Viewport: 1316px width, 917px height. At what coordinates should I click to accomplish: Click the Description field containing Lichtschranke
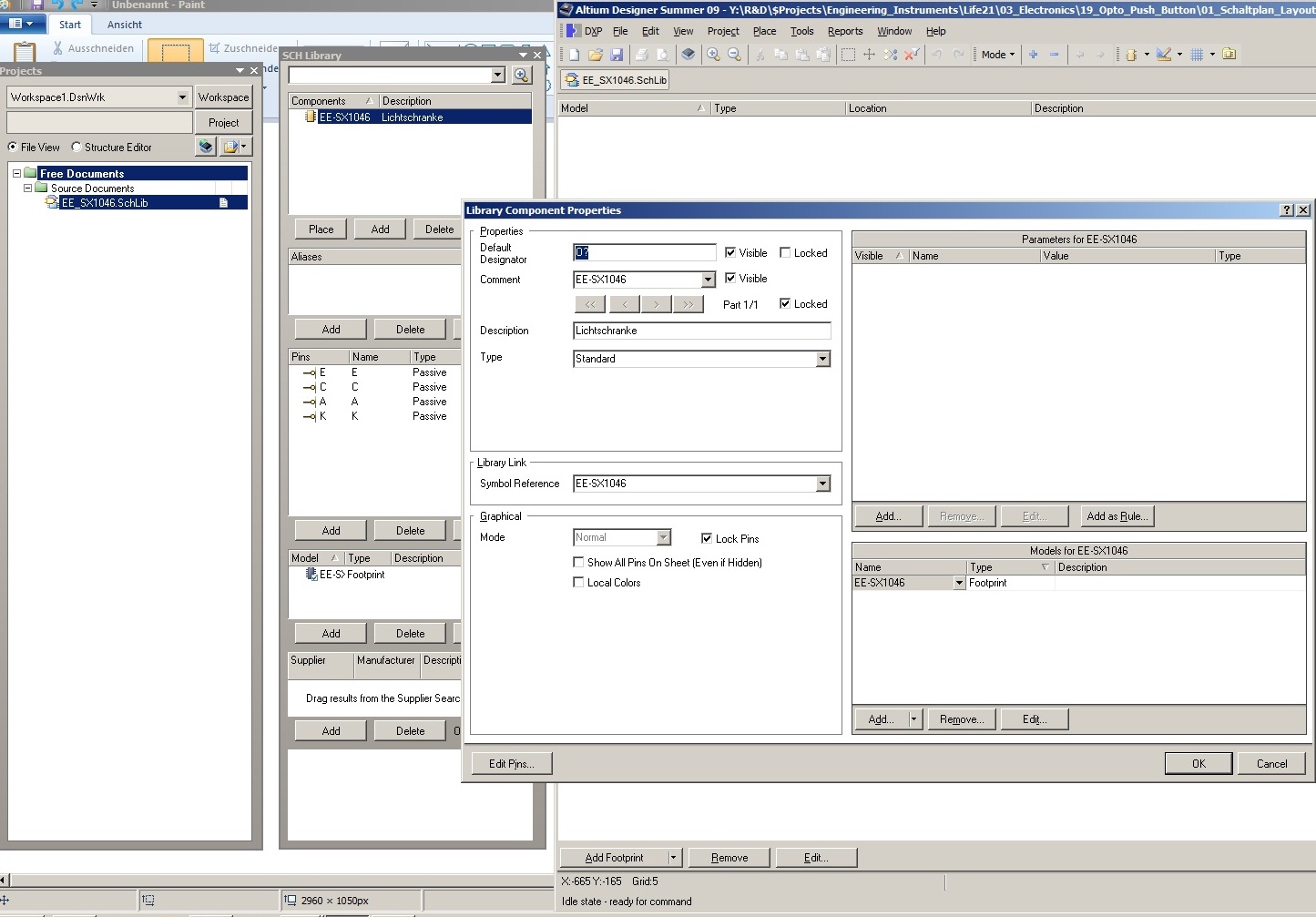click(702, 331)
